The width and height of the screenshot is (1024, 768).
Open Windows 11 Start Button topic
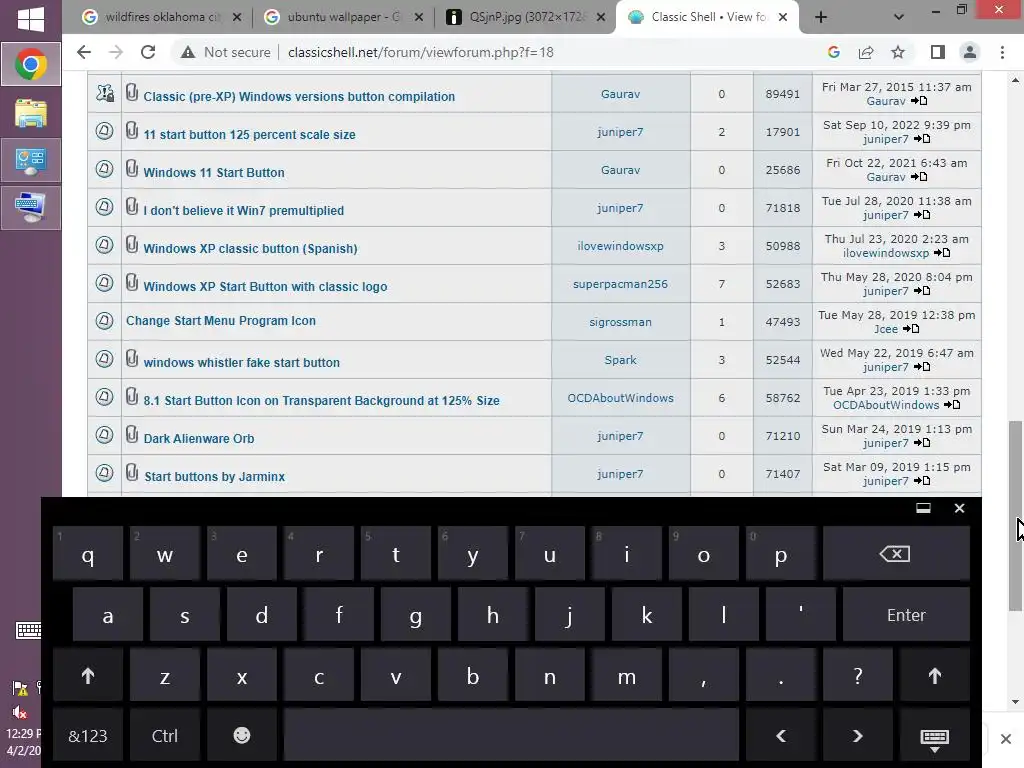point(214,172)
